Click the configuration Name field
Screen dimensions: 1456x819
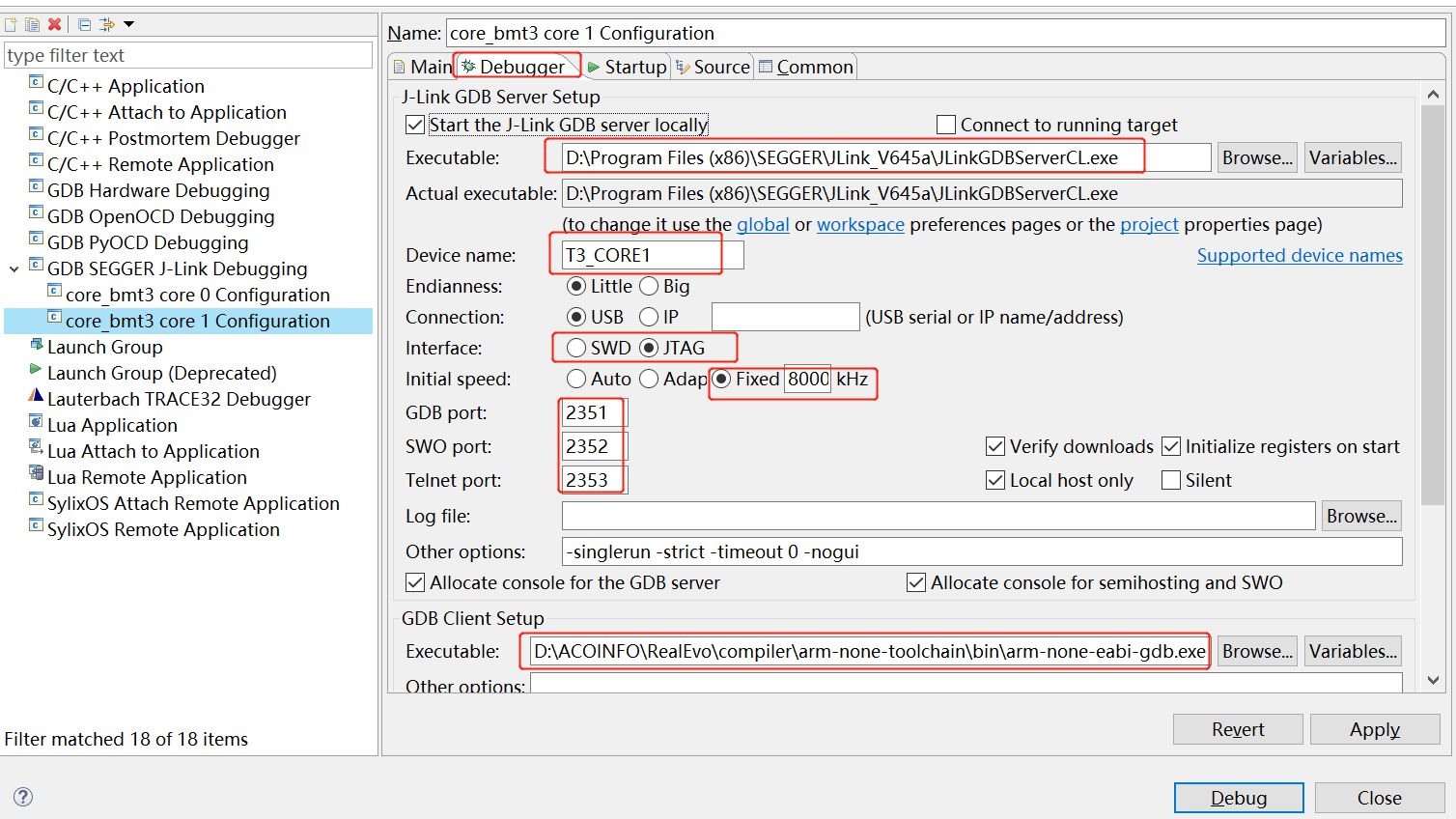click(x=946, y=33)
